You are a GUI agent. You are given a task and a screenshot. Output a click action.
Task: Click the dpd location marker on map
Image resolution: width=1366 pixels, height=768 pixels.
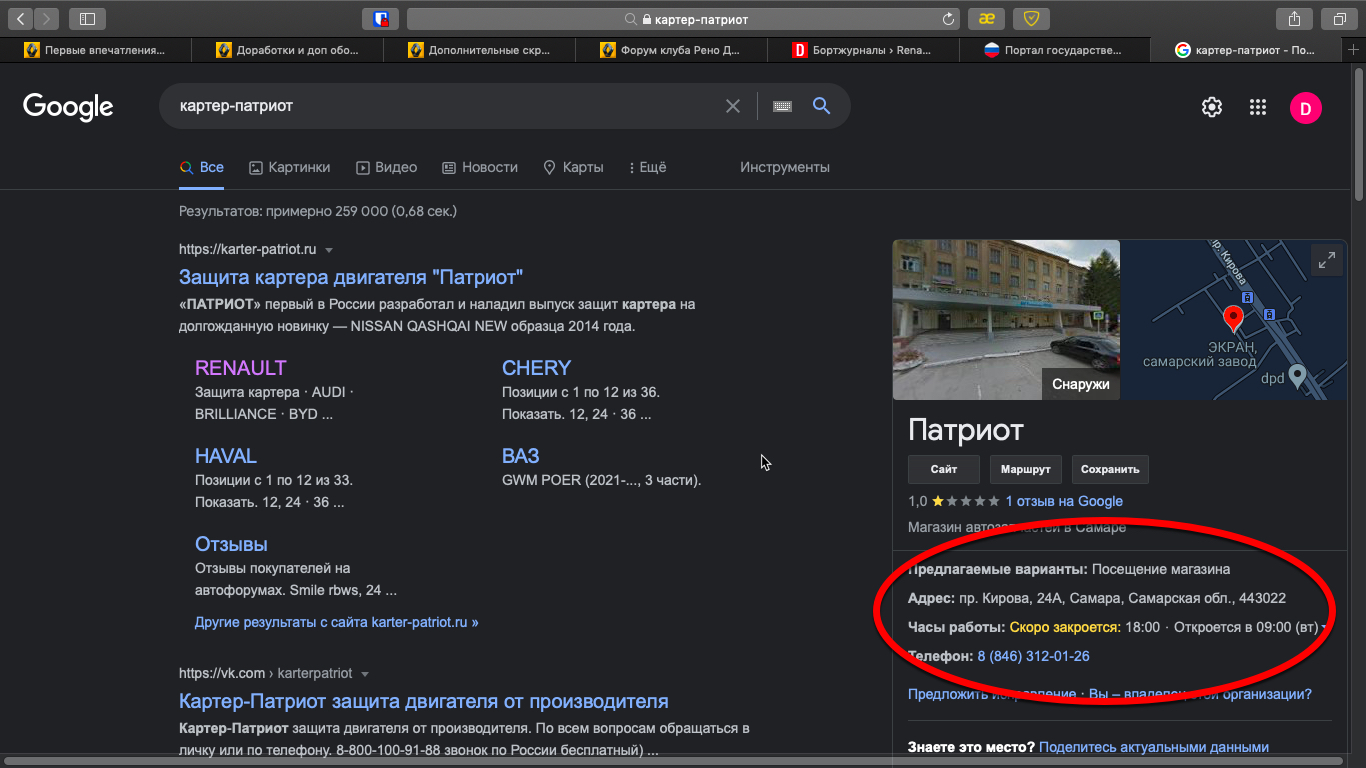click(x=1297, y=377)
